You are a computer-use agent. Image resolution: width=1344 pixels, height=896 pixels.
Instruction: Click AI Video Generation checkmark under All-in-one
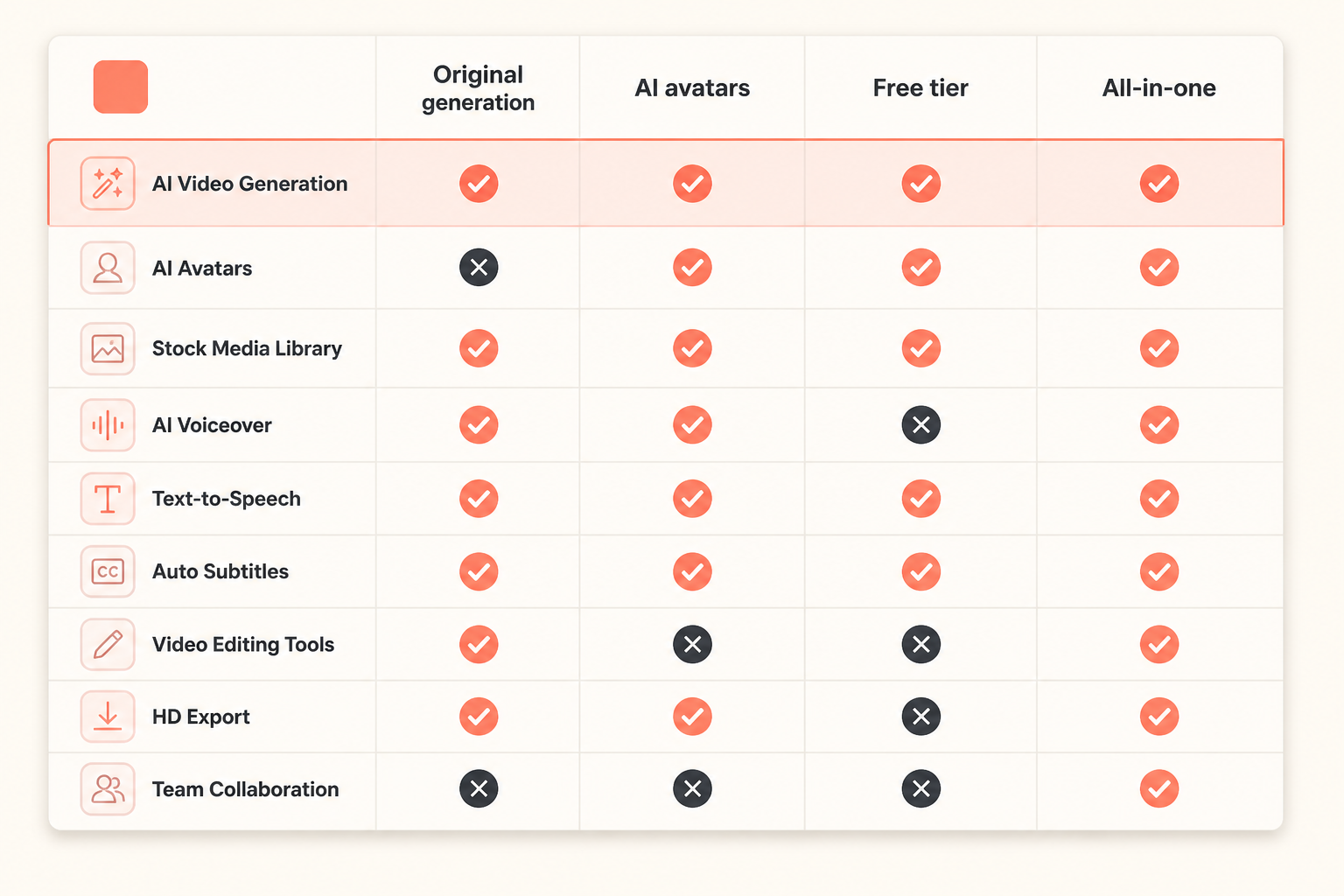coord(1159,184)
